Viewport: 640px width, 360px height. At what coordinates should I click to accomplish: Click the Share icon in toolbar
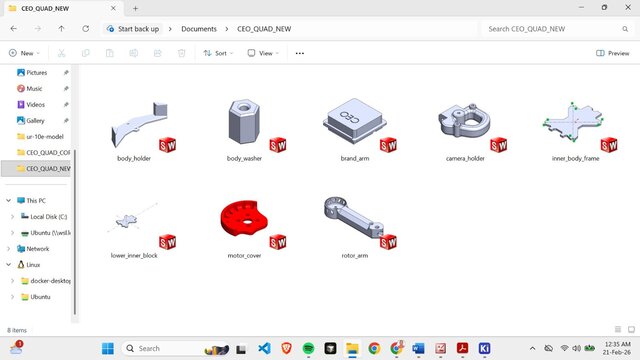[x=158, y=53]
